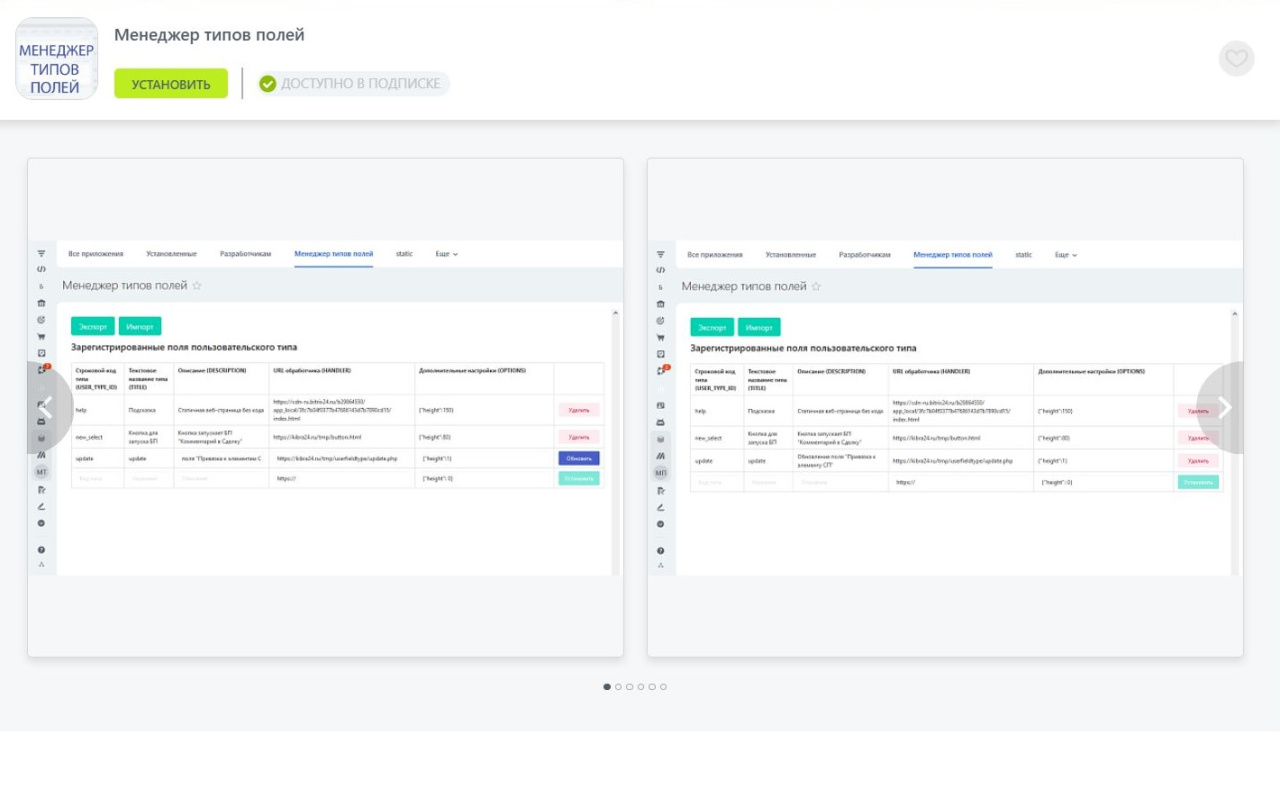
Task: Select the second carousel pagination dot
Action: (618, 687)
